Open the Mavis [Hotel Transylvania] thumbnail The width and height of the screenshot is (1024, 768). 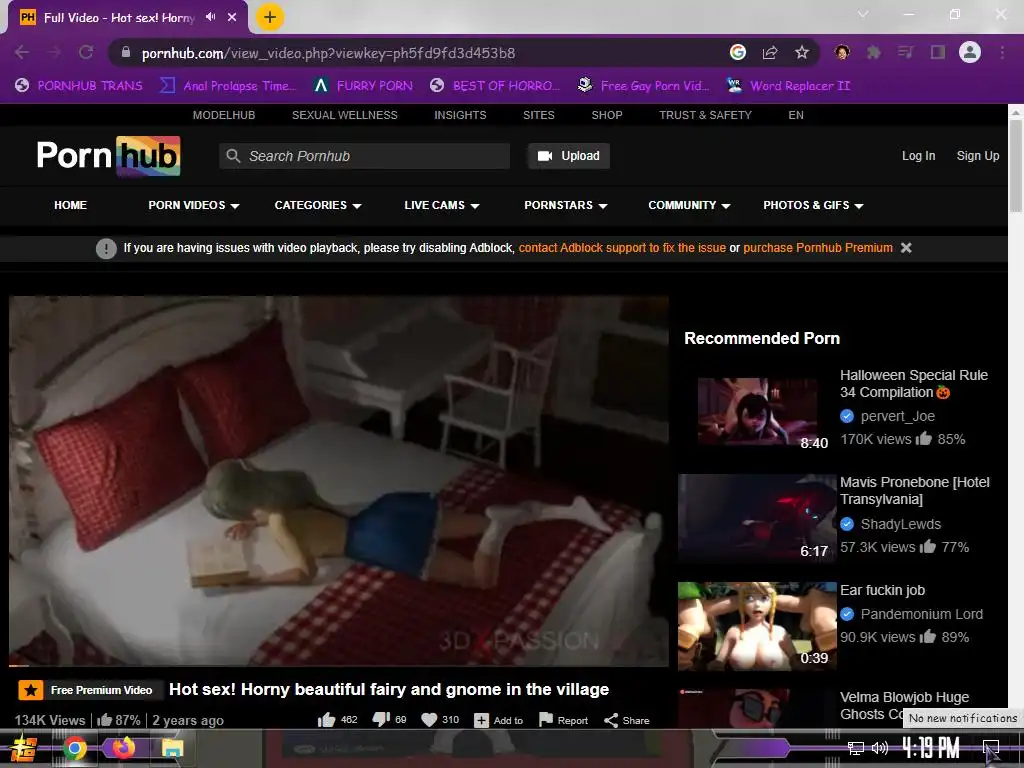(757, 518)
